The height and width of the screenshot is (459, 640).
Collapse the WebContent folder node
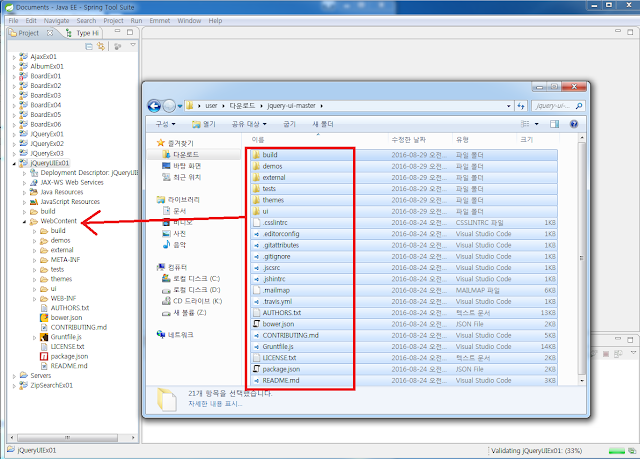(24, 222)
